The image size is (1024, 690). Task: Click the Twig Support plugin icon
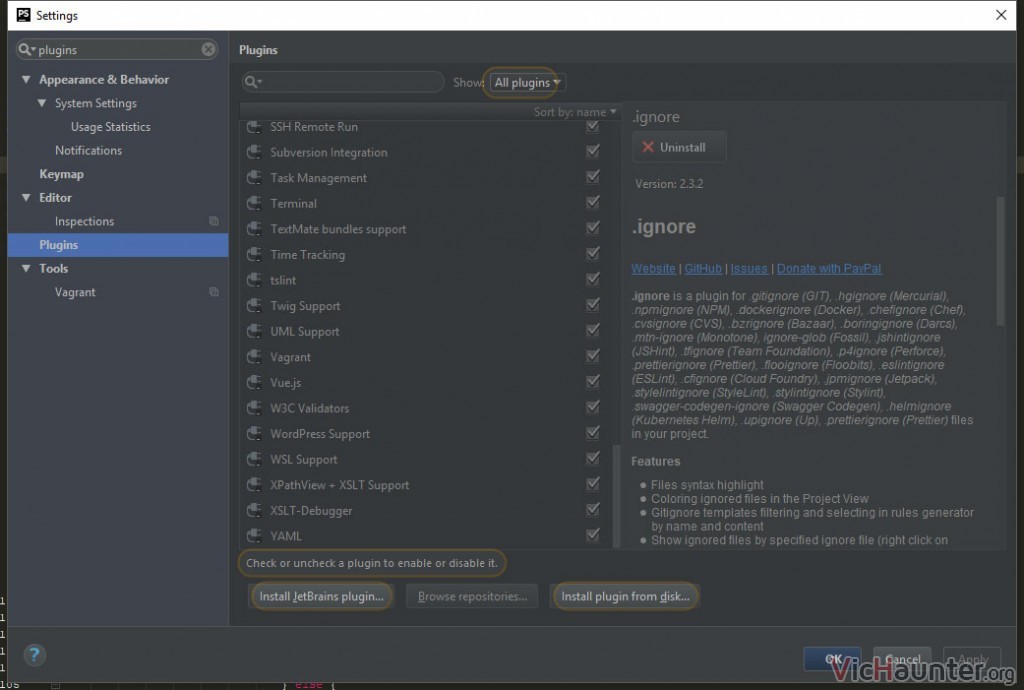tap(254, 306)
